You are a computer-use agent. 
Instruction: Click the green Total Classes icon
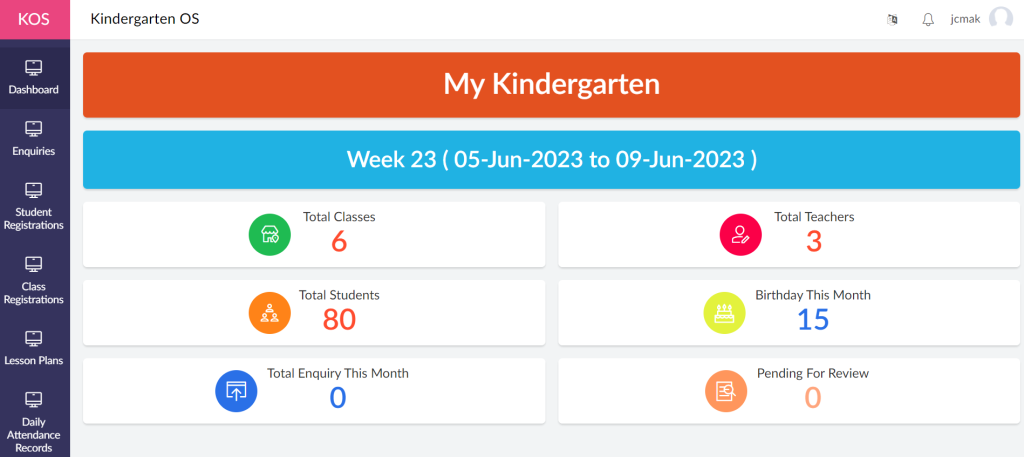[x=269, y=235]
